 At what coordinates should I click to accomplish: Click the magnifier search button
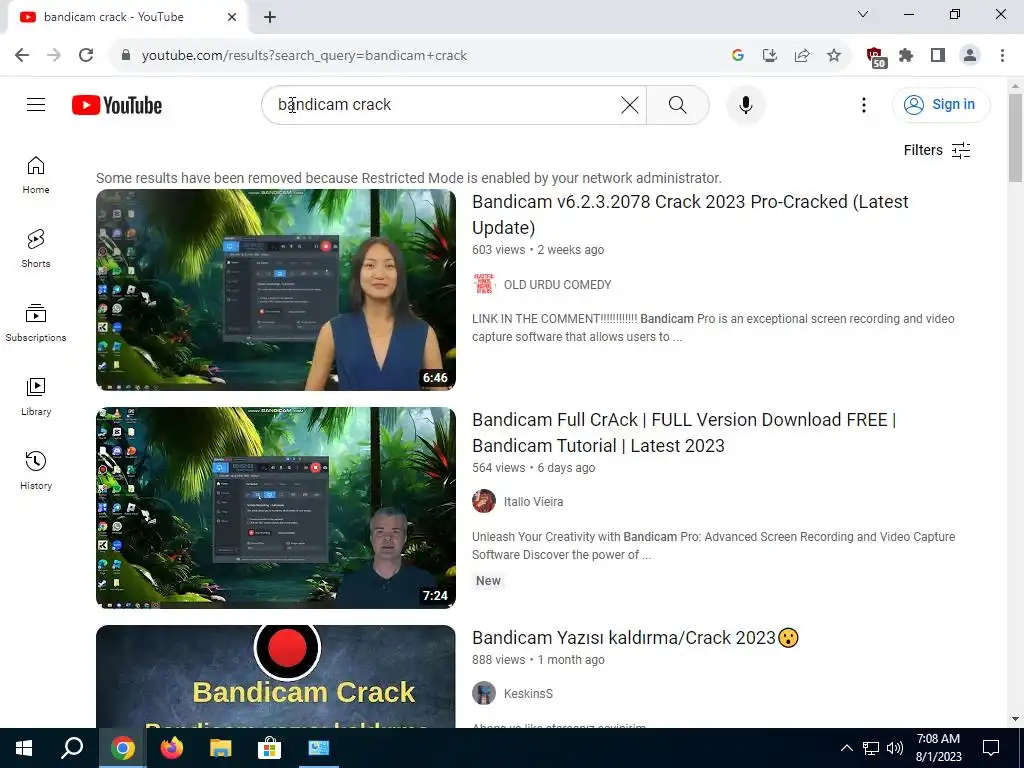(678, 104)
